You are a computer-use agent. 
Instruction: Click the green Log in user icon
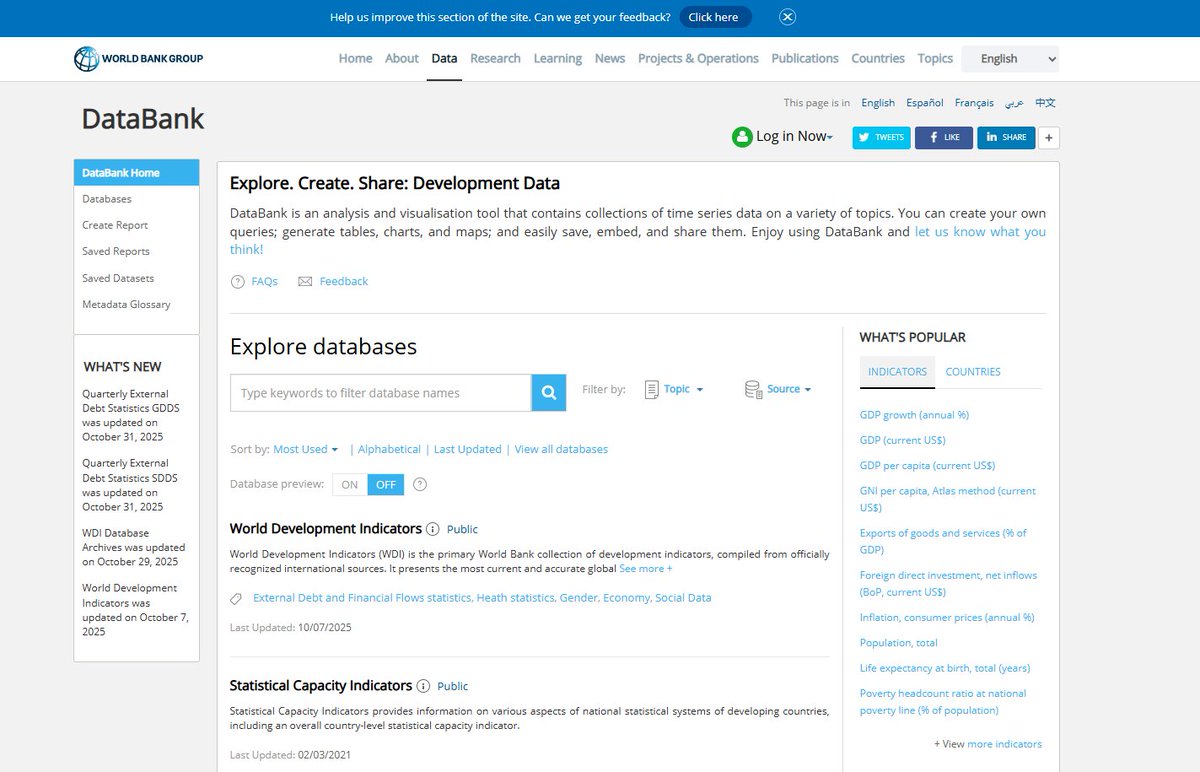coord(742,137)
